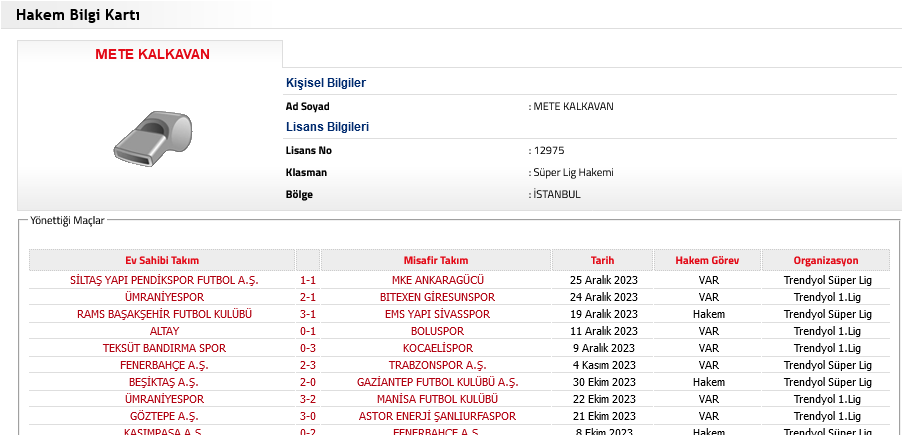Select the Ad Soyad value METE KALKAVAN

coord(573,106)
